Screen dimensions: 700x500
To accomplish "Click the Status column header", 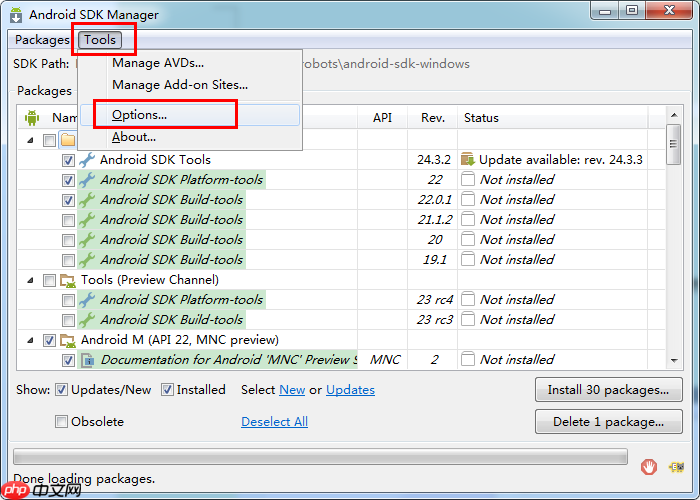I will [x=553, y=118].
